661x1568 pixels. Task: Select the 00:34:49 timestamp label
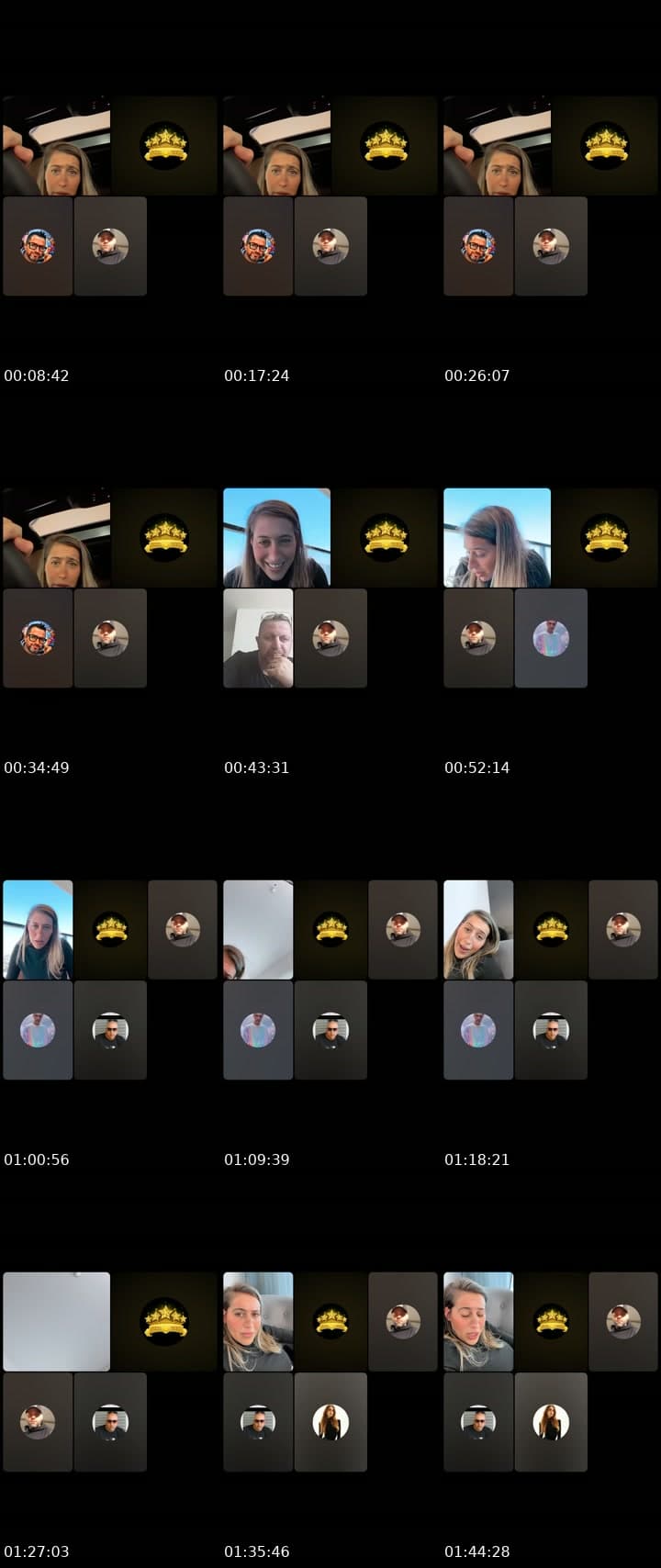click(x=37, y=767)
